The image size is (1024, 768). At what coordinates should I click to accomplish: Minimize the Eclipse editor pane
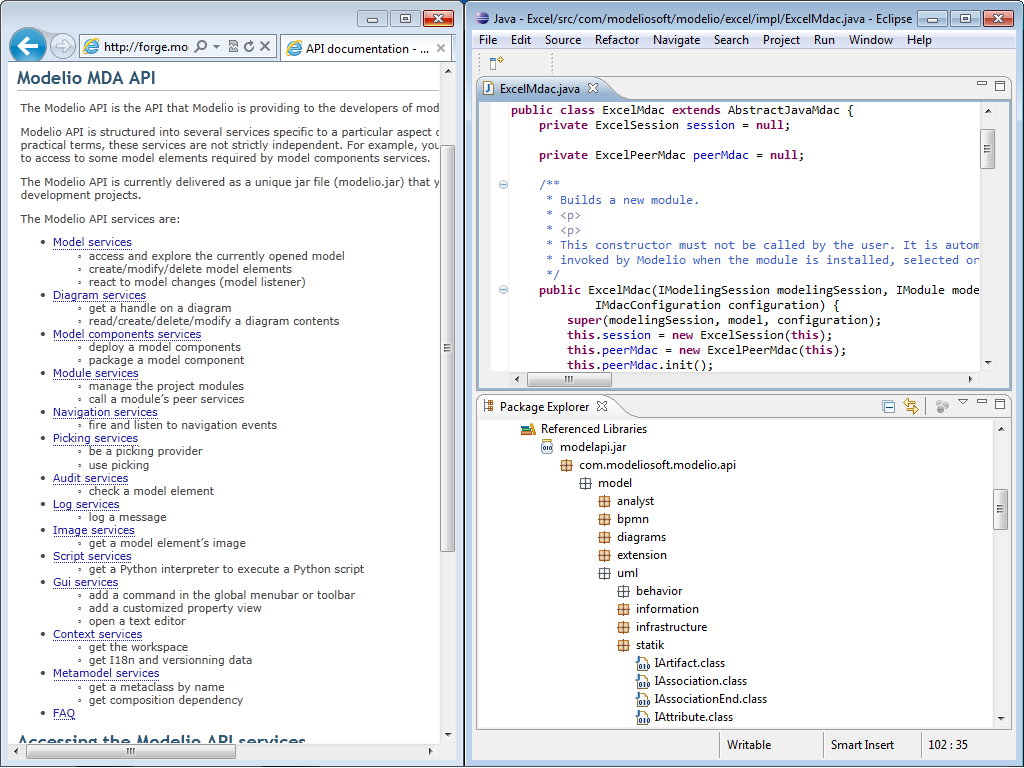pos(982,84)
